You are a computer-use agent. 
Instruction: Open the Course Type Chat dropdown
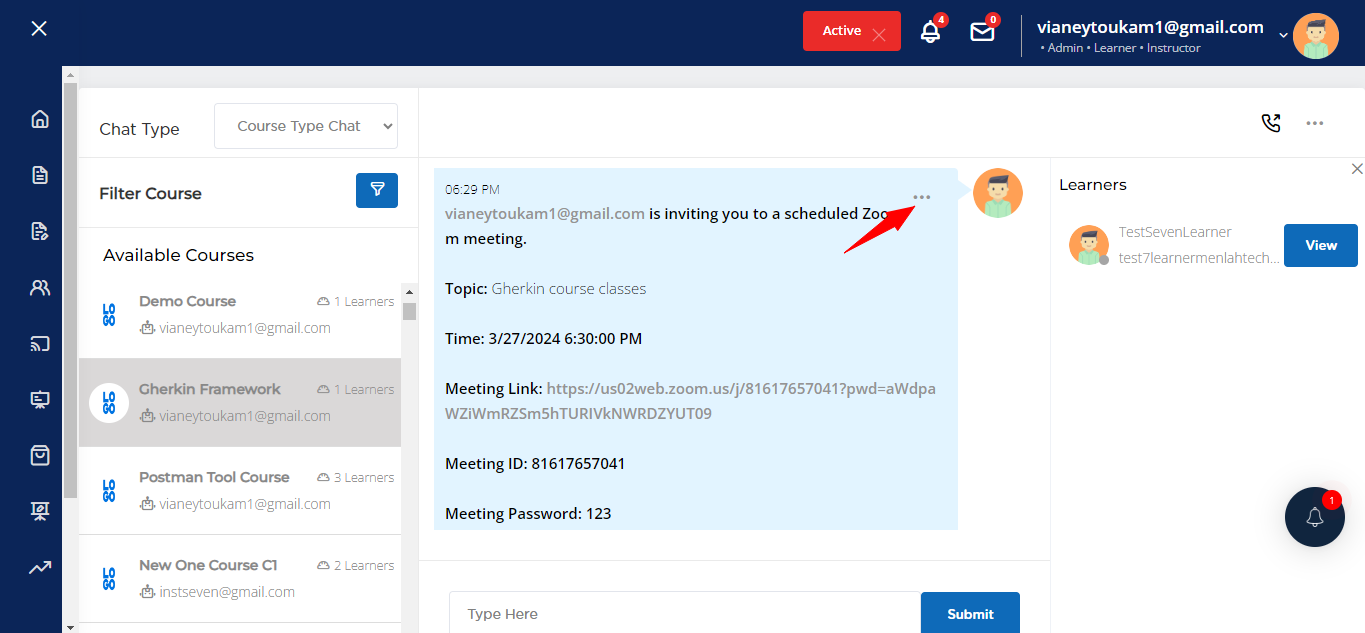click(306, 126)
